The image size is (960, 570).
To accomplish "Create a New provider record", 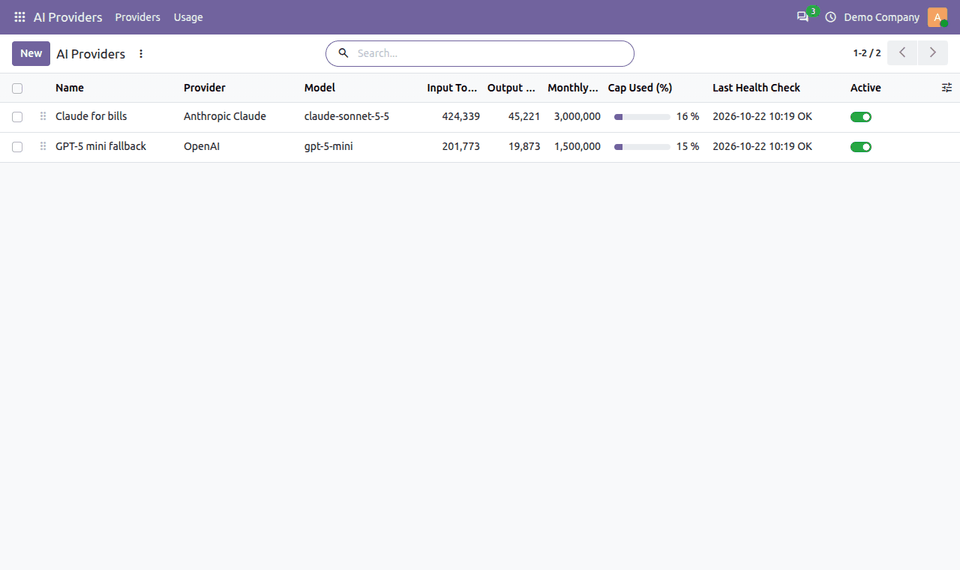I will (31, 53).
